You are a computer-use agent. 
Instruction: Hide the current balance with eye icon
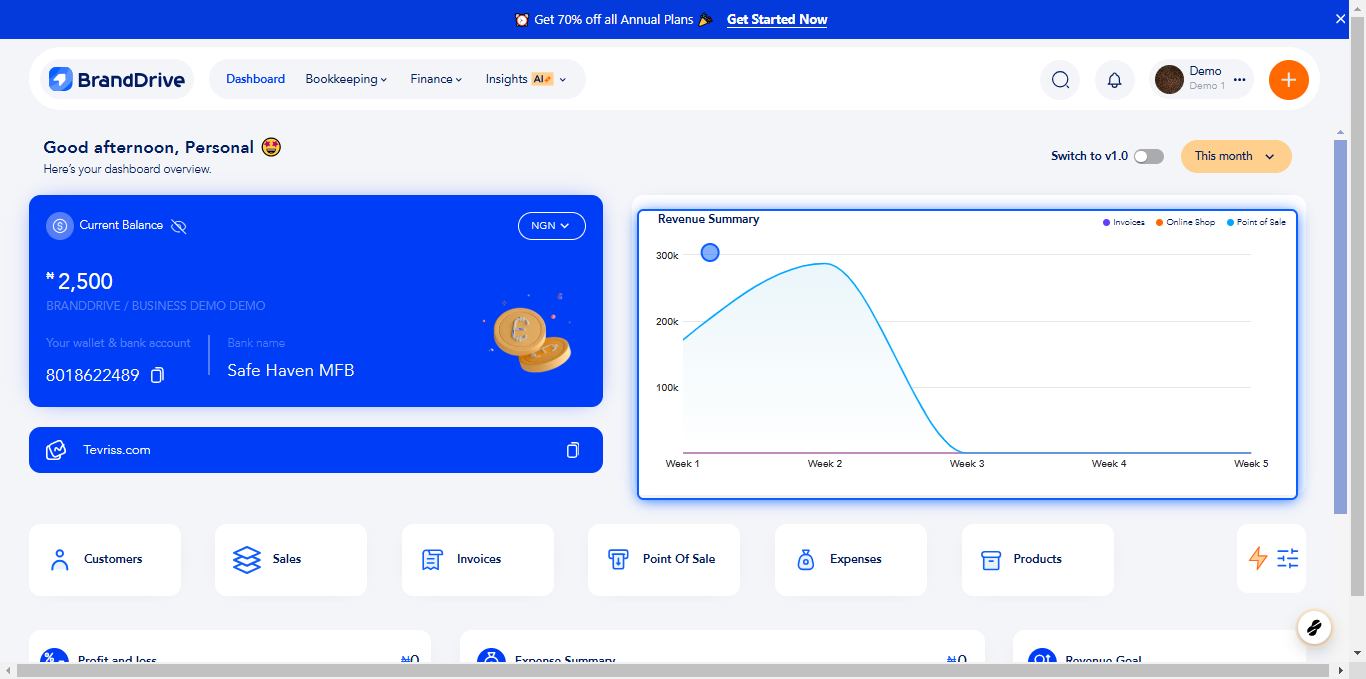click(x=179, y=226)
